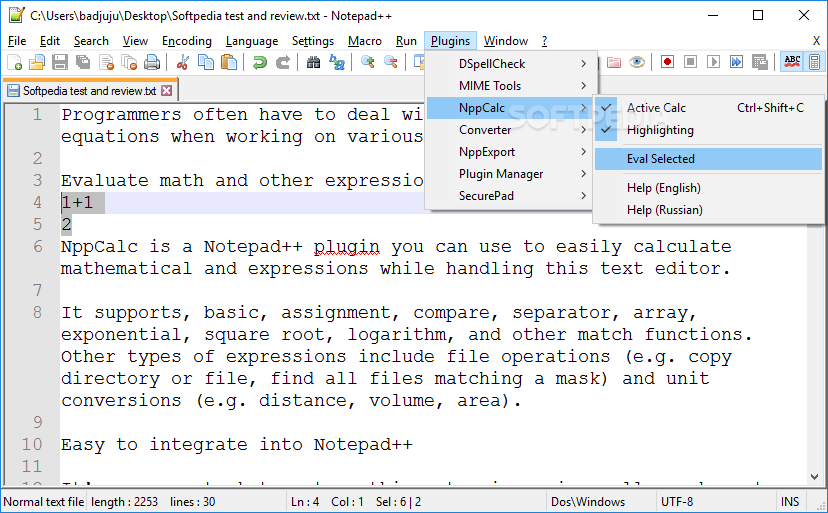Undo the last action with green arrow
The width and height of the screenshot is (828, 513).
[259, 62]
